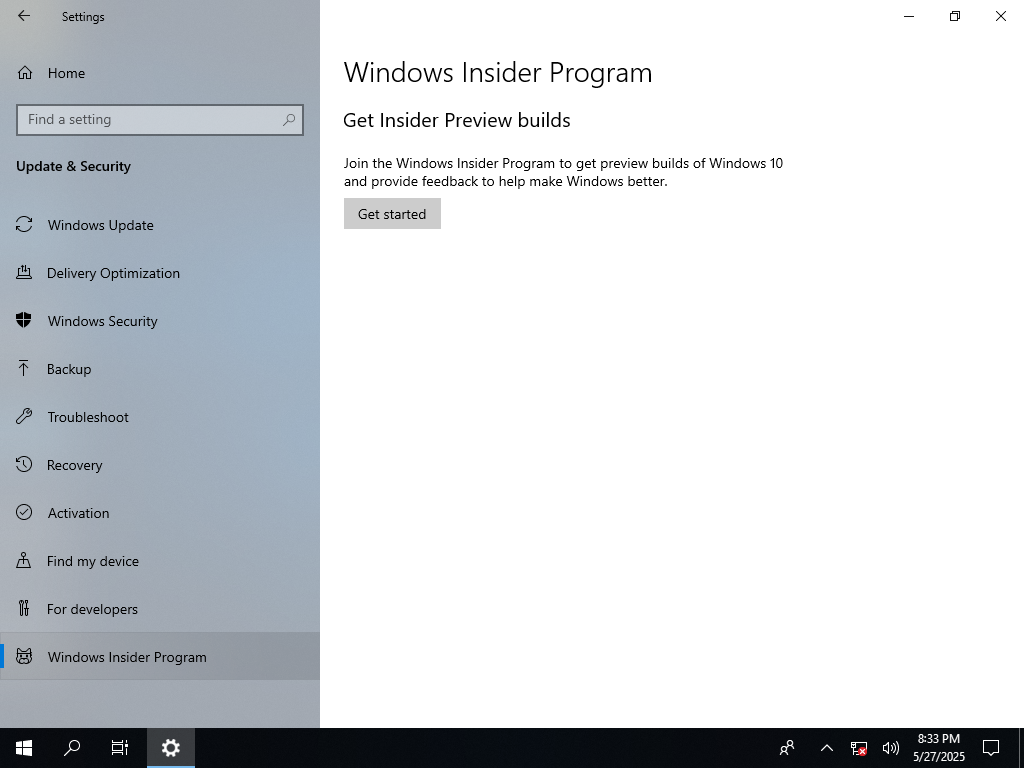Viewport: 1024px width, 768px height.
Task: Select Activation menu item
Action: click(x=160, y=513)
